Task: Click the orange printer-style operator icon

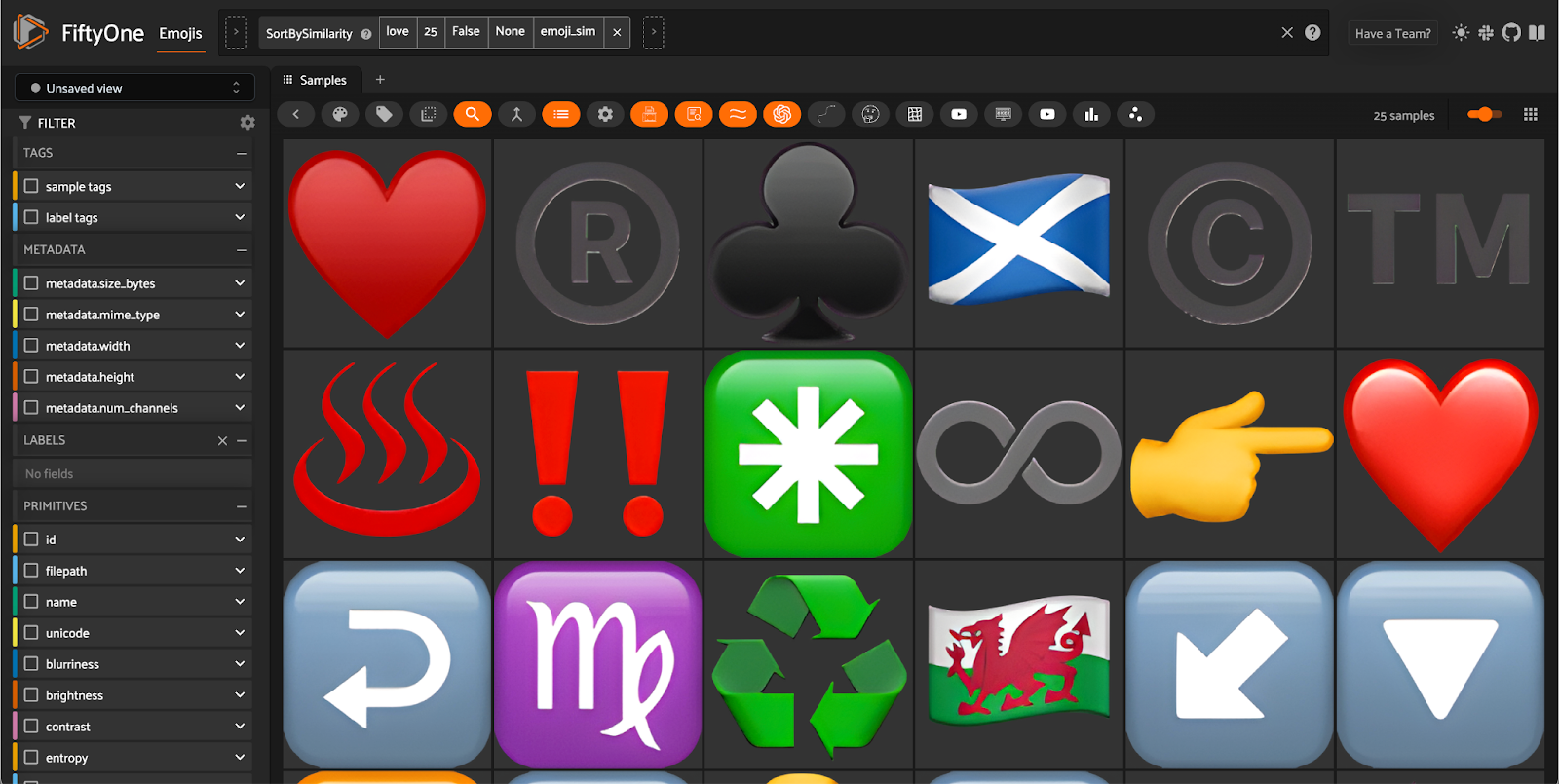Action: [x=649, y=114]
